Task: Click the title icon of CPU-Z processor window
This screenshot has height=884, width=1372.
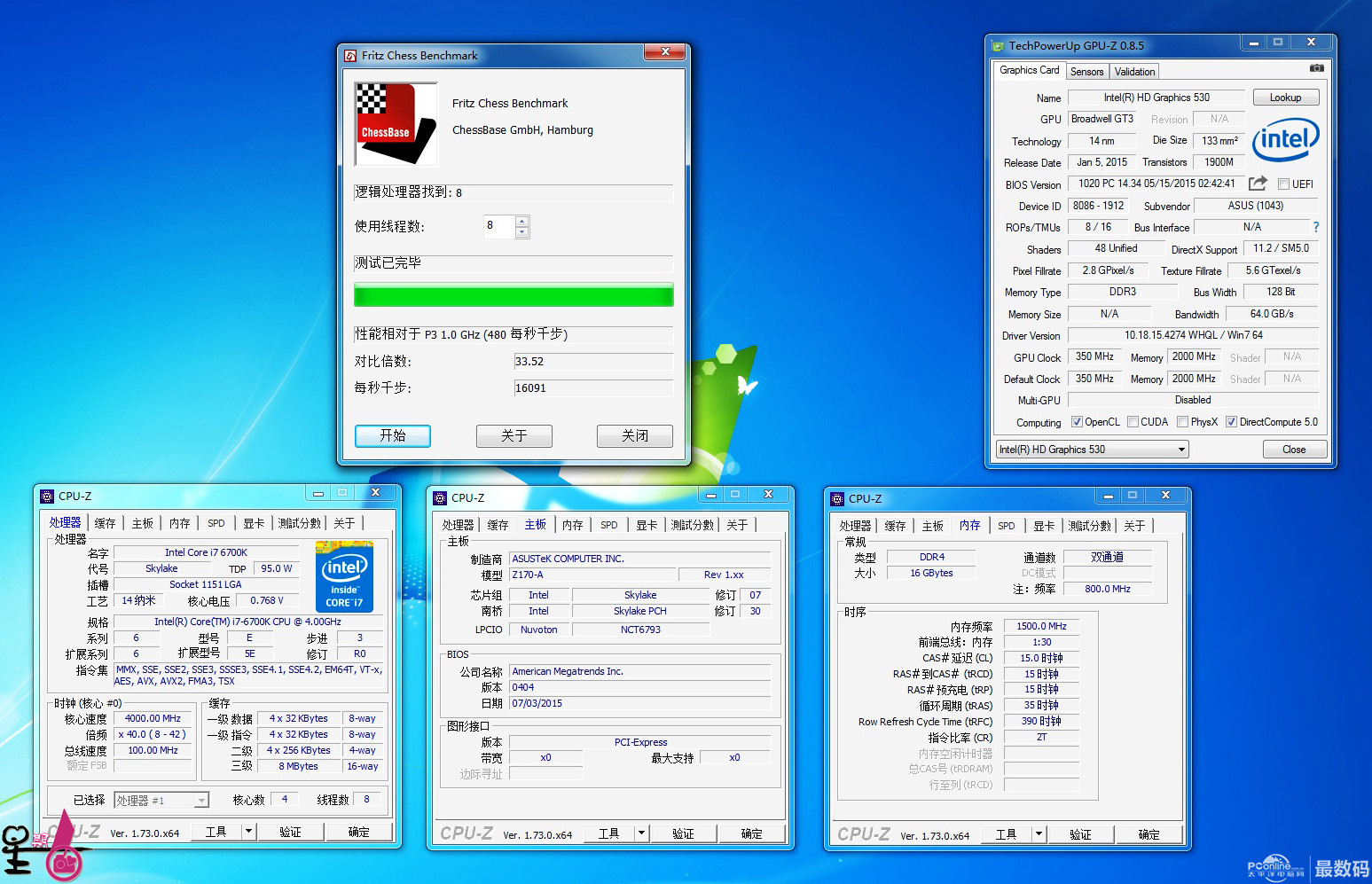Action: pyautogui.click(x=47, y=497)
